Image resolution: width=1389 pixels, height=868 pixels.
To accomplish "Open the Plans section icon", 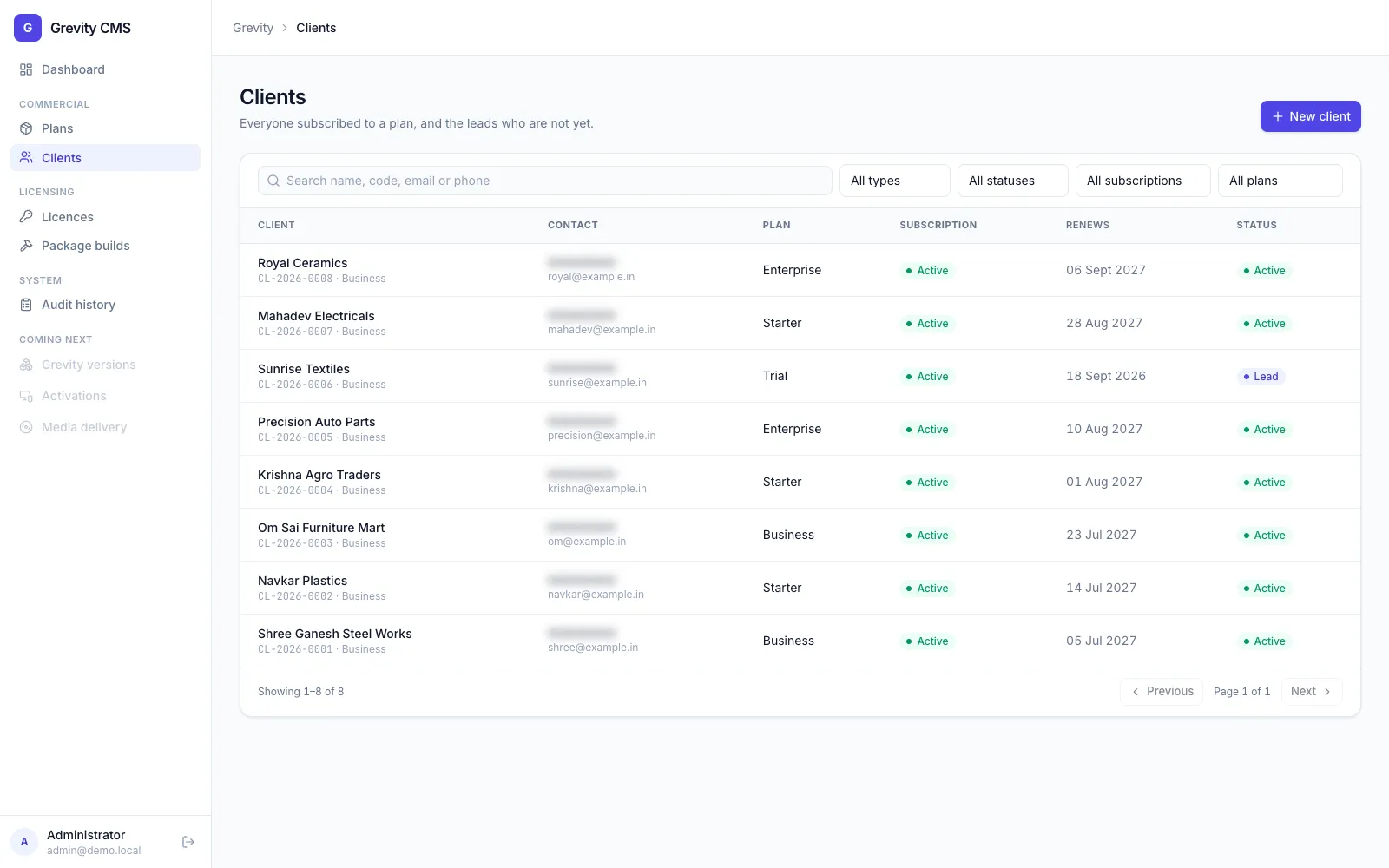I will 26,128.
